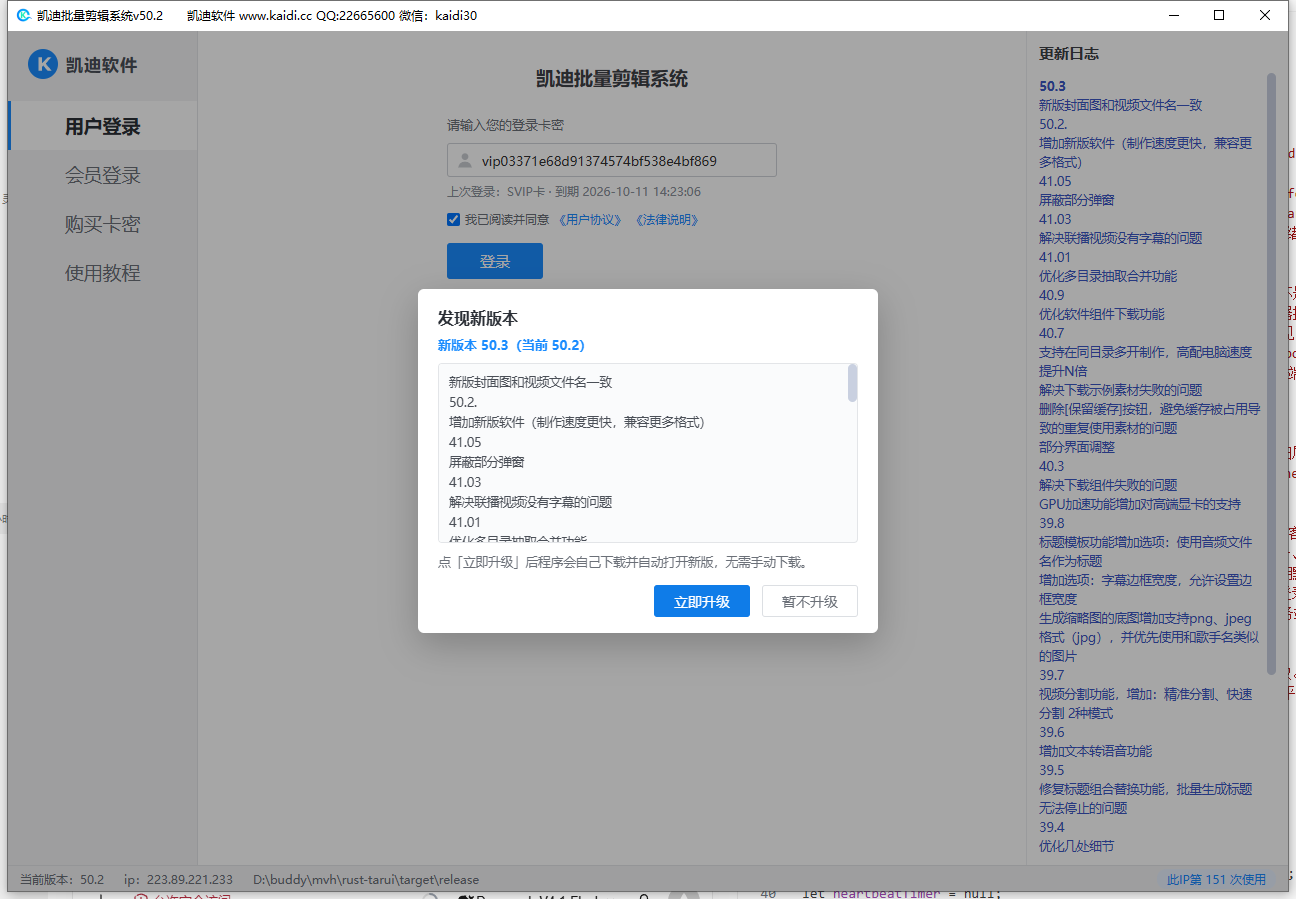The width and height of the screenshot is (1296, 899).
Task: Close the 凯迪批量剪辑系统 window
Action: (1265, 15)
